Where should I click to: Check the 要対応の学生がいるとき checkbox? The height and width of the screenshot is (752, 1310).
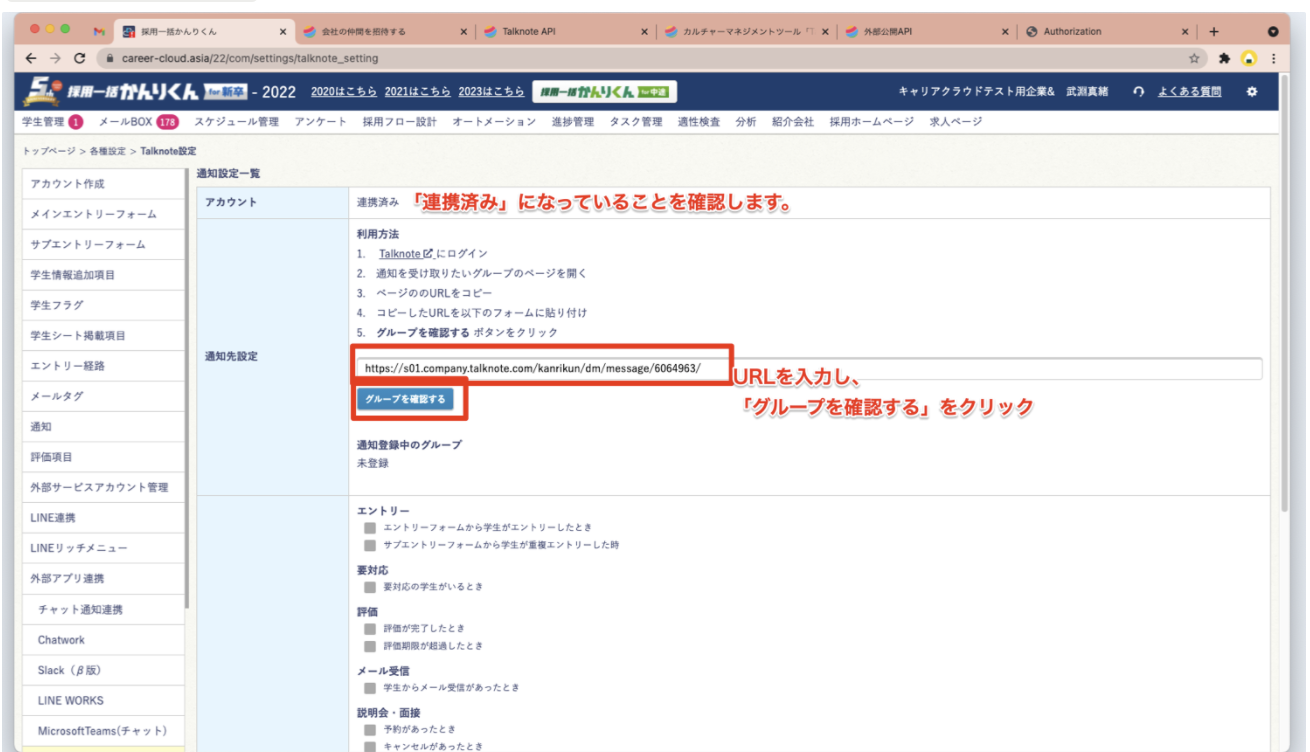click(370, 586)
